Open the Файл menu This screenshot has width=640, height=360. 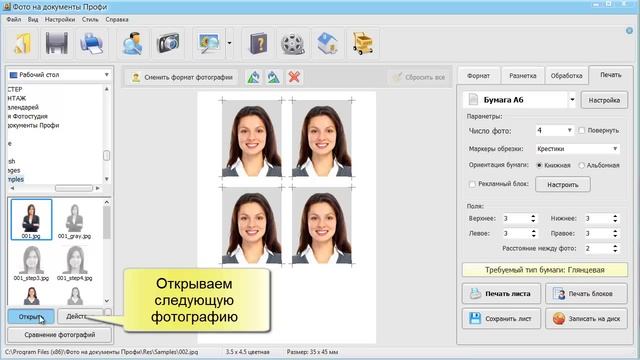coord(13,19)
